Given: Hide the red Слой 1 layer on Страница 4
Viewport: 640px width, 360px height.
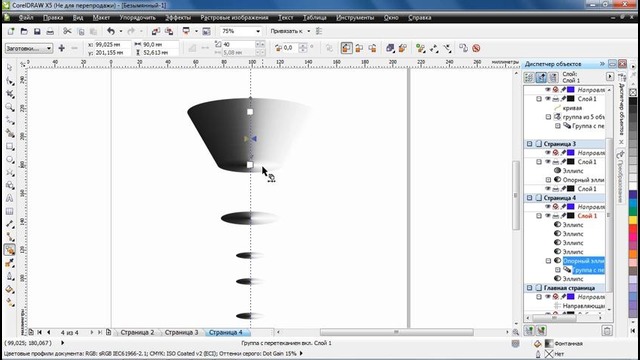Looking at the screenshot, I should (x=548, y=216).
